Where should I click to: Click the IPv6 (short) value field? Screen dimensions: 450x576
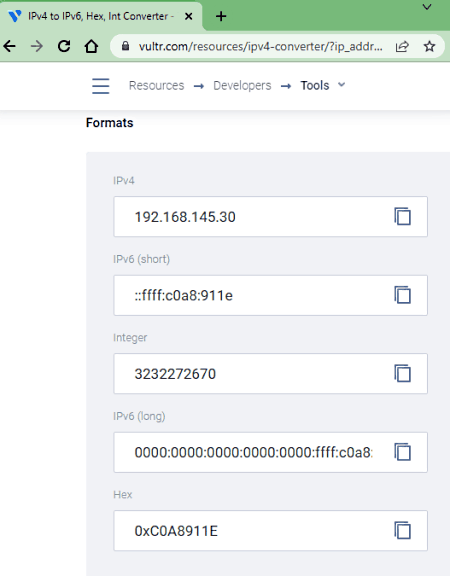270,295
